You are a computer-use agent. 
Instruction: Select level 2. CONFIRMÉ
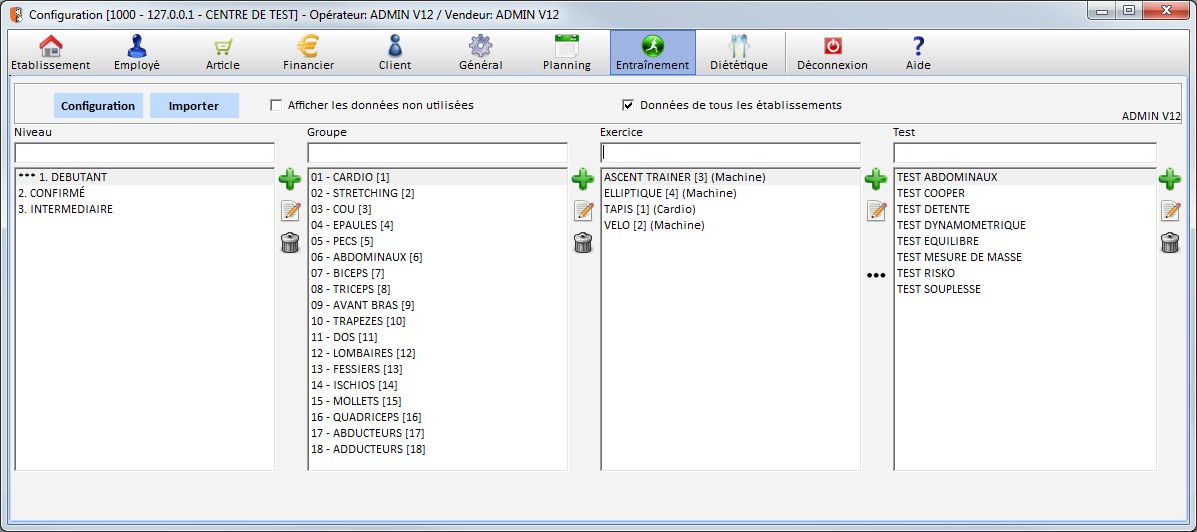tap(144, 193)
